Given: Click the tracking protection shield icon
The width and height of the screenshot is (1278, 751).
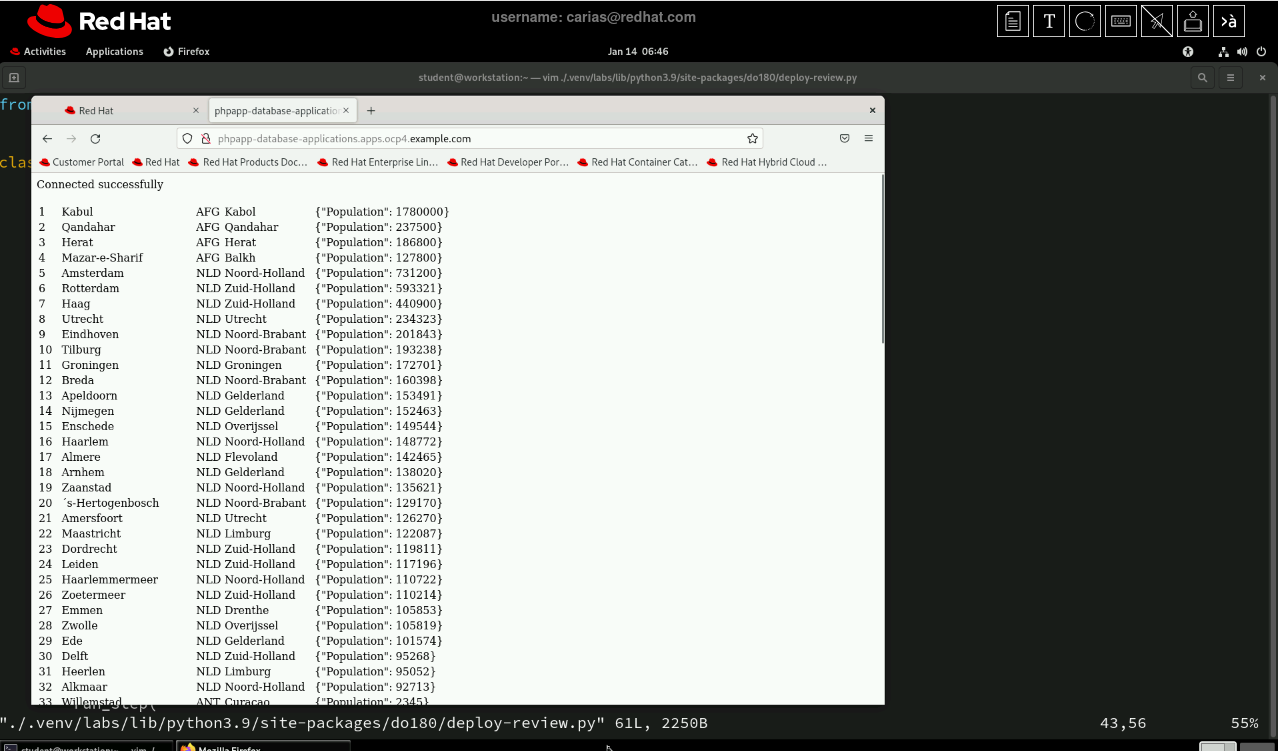Looking at the screenshot, I should (187, 139).
